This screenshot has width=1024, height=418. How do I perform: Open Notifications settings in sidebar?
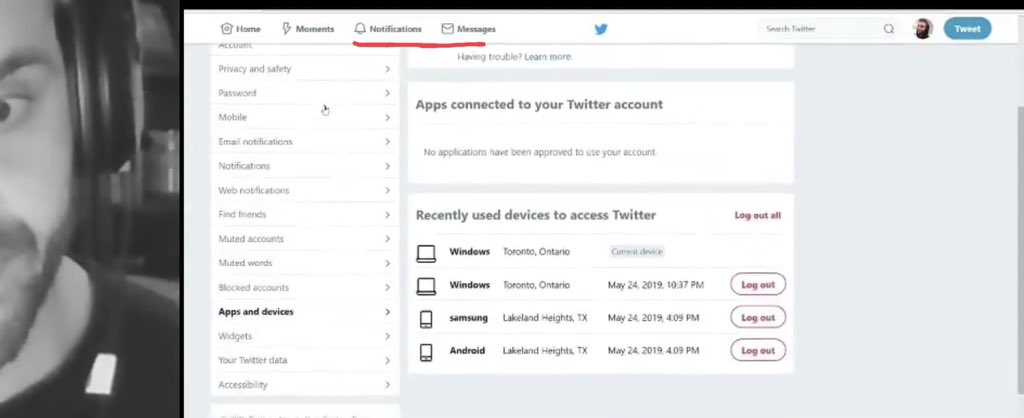tap(305, 166)
